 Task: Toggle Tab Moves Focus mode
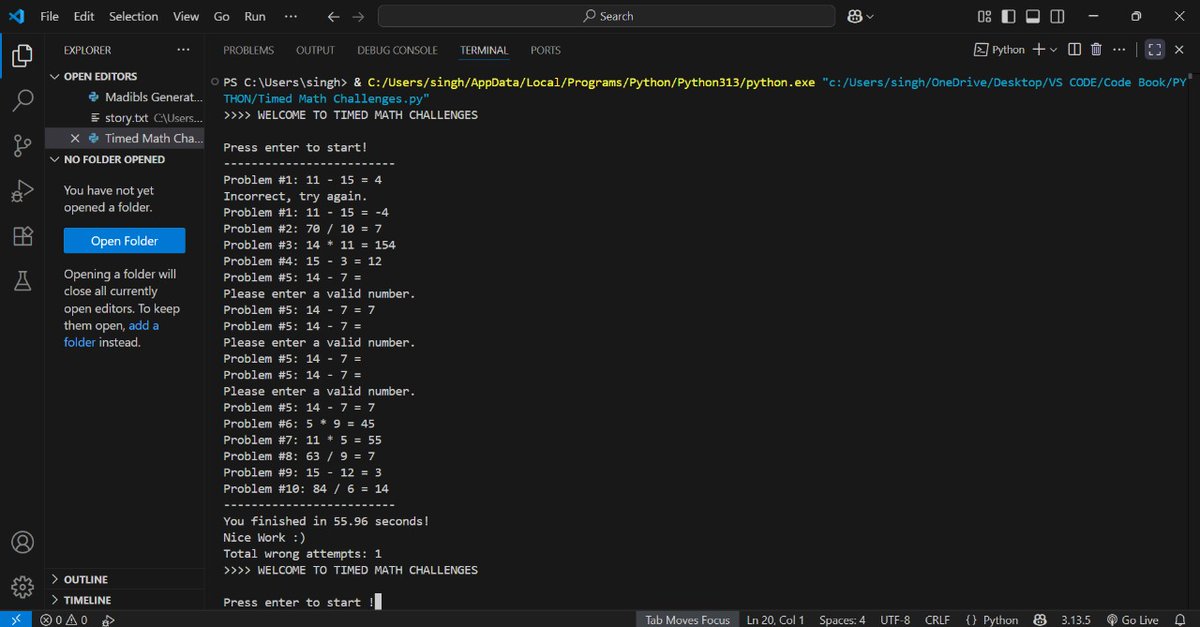tap(688, 620)
